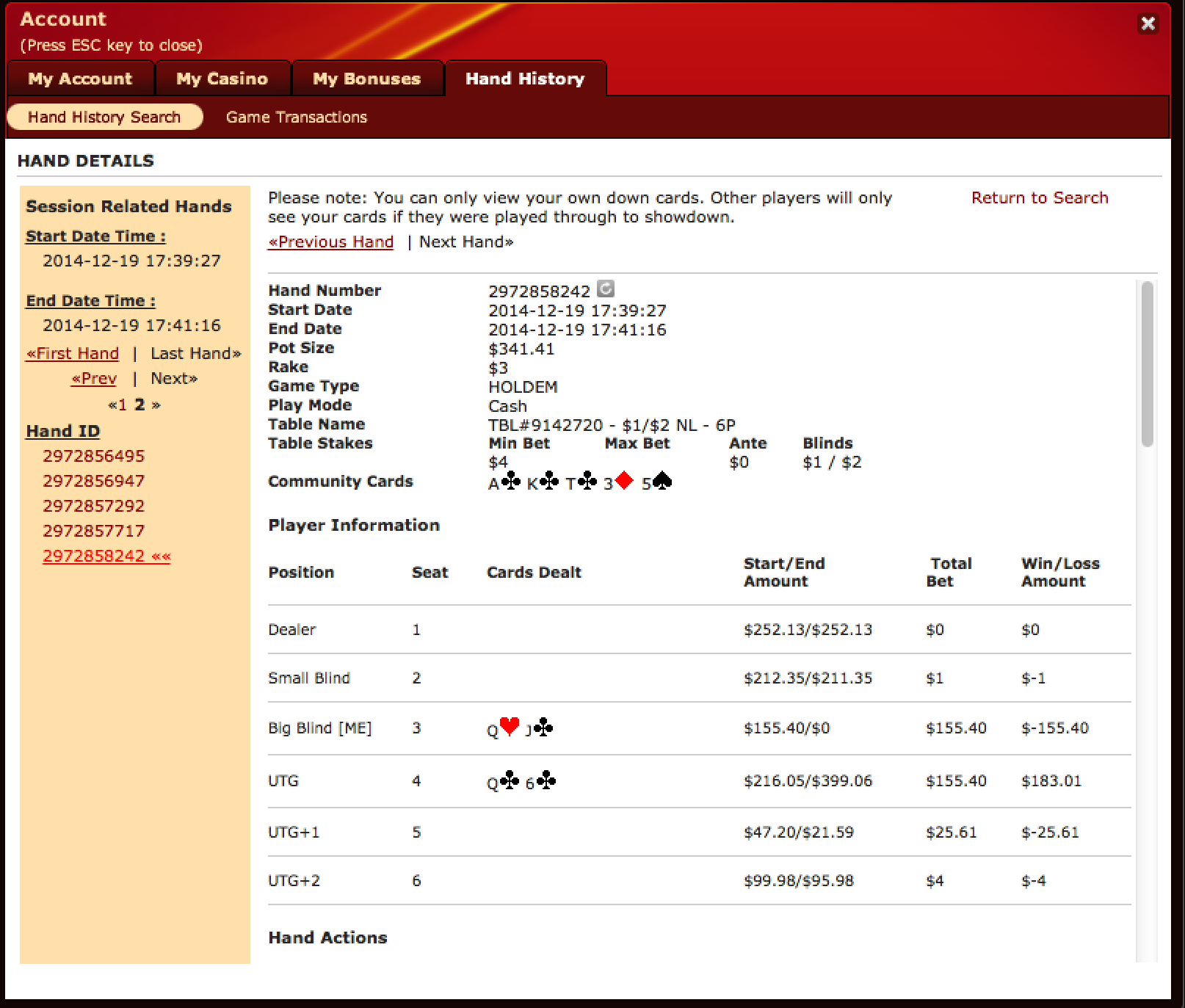Click loss amount $-155.40
This screenshot has height=1008, width=1185.
(1055, 728)
